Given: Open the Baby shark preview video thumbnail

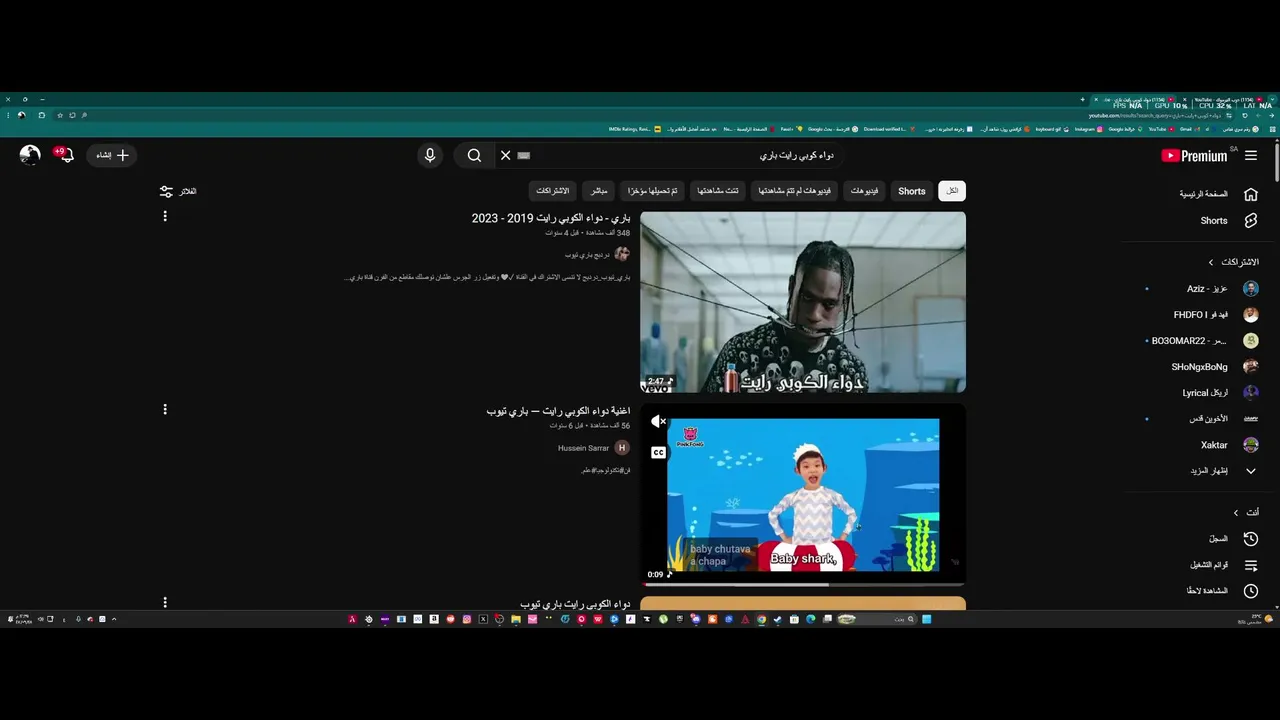Looking at the screenshot, I should pyautogui.click(x=803, y=495).
